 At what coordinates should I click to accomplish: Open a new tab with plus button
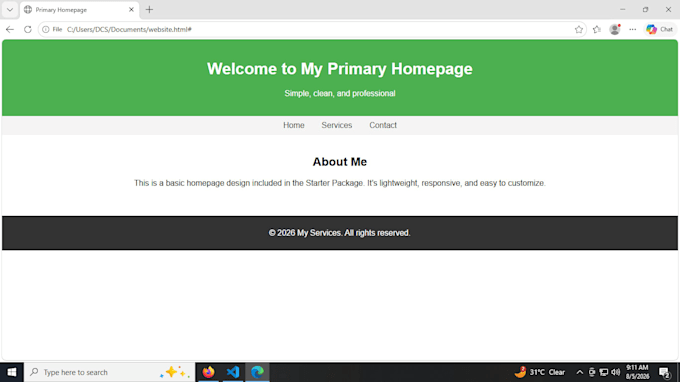(x=149, y=10)
